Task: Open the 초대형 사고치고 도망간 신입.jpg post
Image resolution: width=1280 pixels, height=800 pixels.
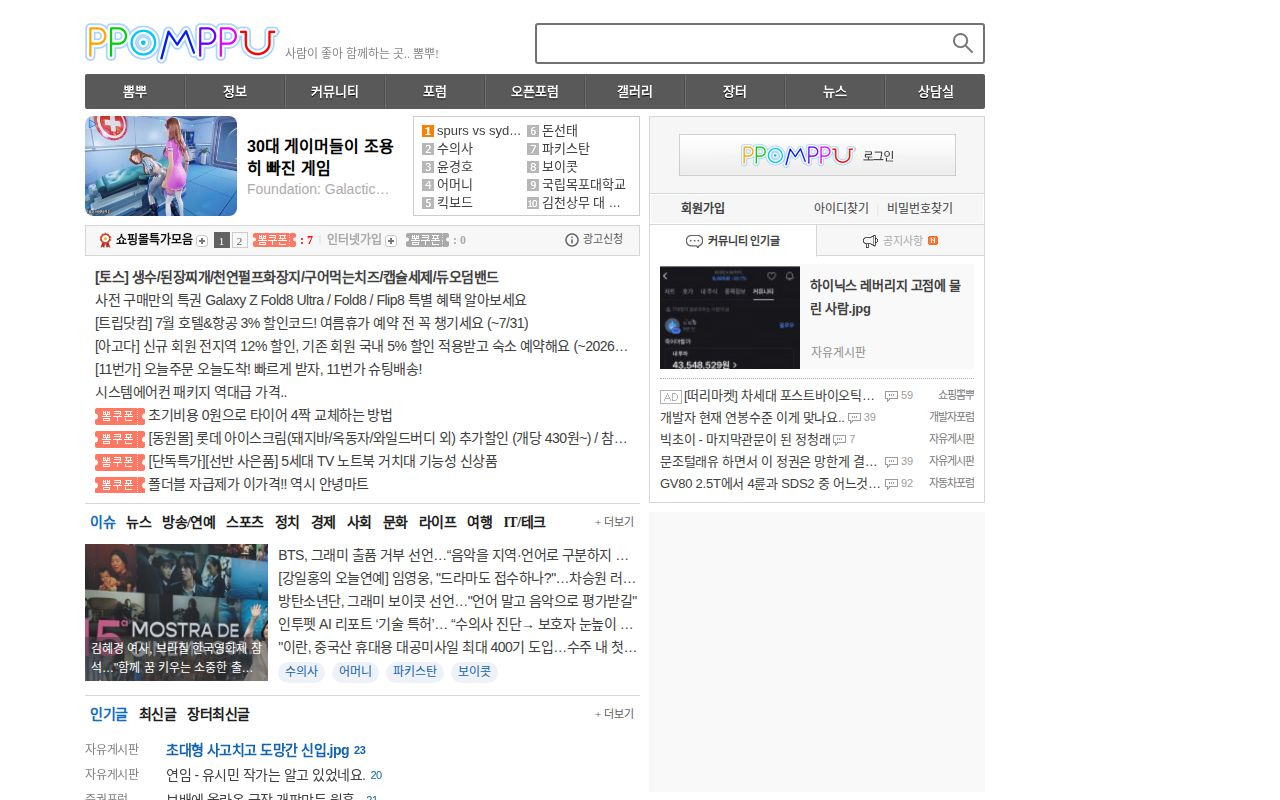Action: 258,750
